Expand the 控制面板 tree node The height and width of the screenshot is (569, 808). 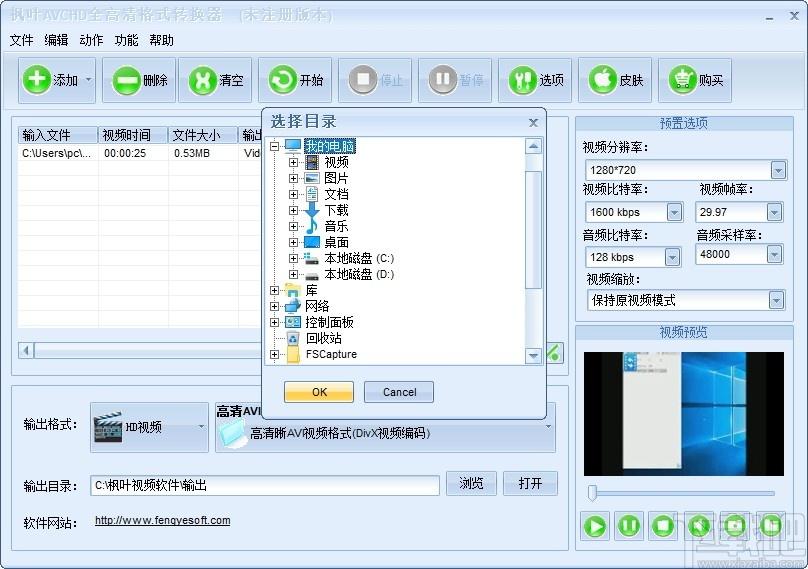click(274, 322)
